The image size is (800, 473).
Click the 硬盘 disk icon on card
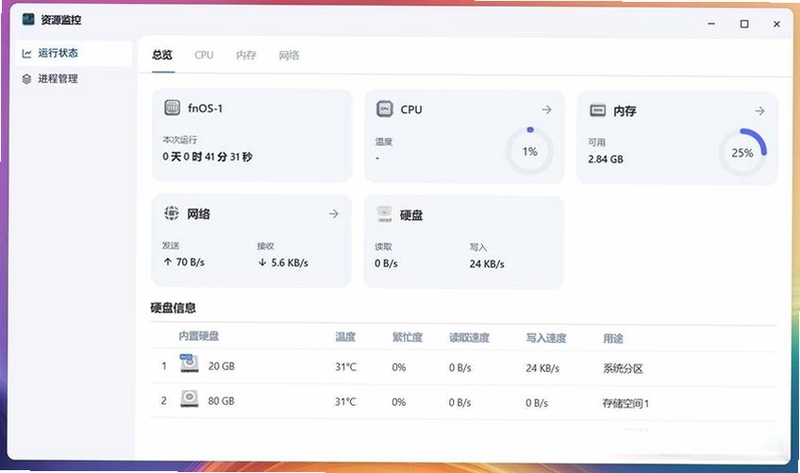click(x=384, y=214)
